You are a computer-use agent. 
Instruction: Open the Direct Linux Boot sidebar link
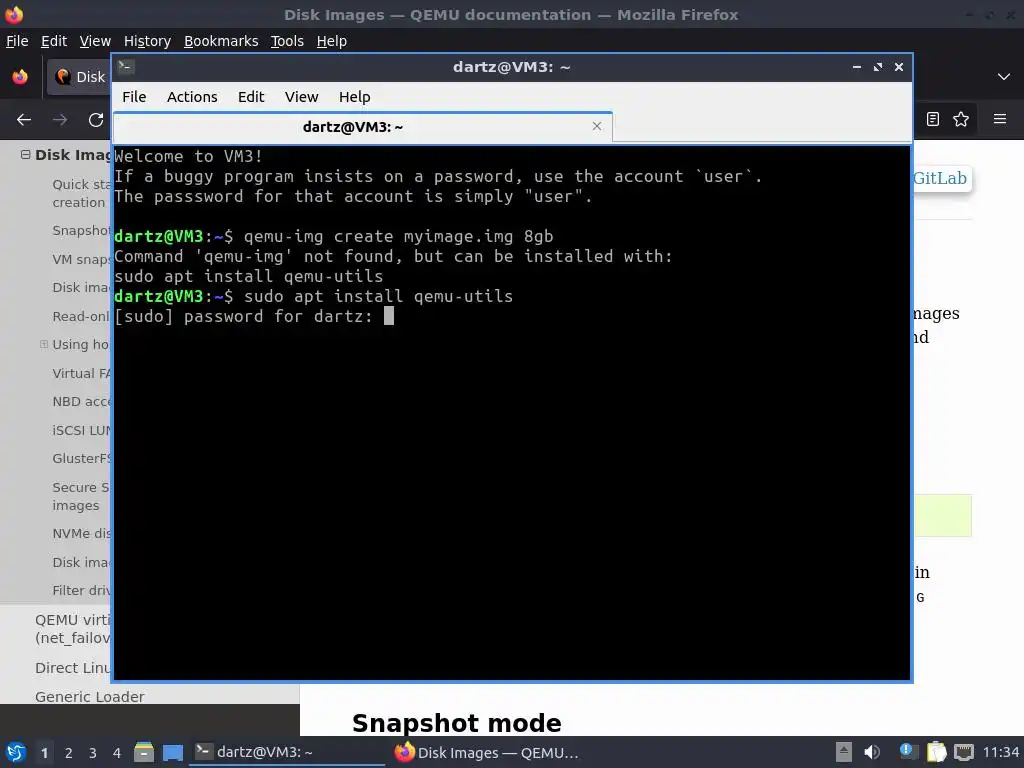pos(72,668)
